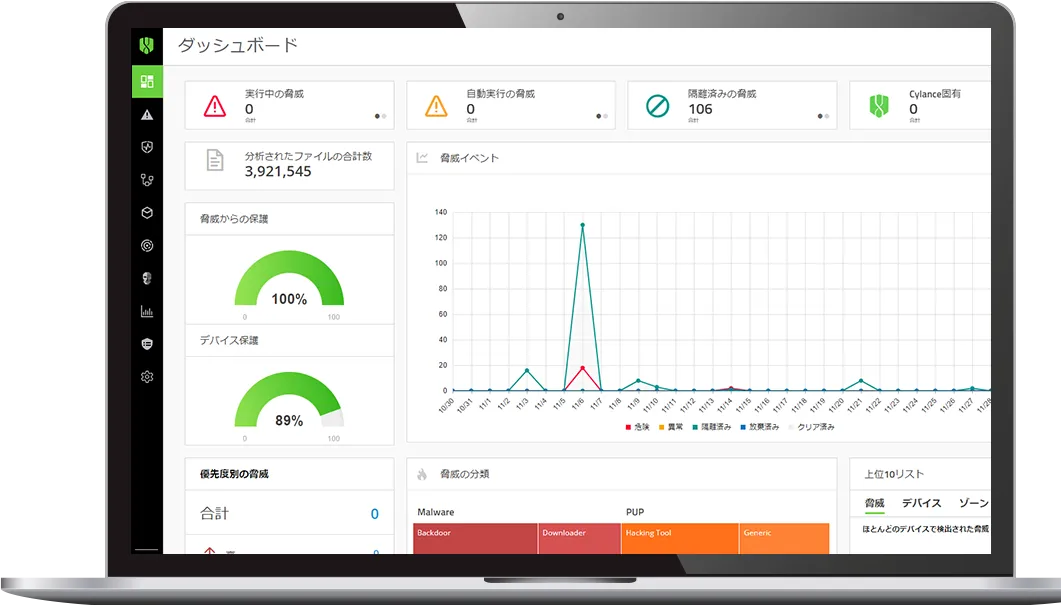Viewport: 1061px width, 606px height.
Task: Toggle the 異常 series in chart legend
Action: [671, 427]
